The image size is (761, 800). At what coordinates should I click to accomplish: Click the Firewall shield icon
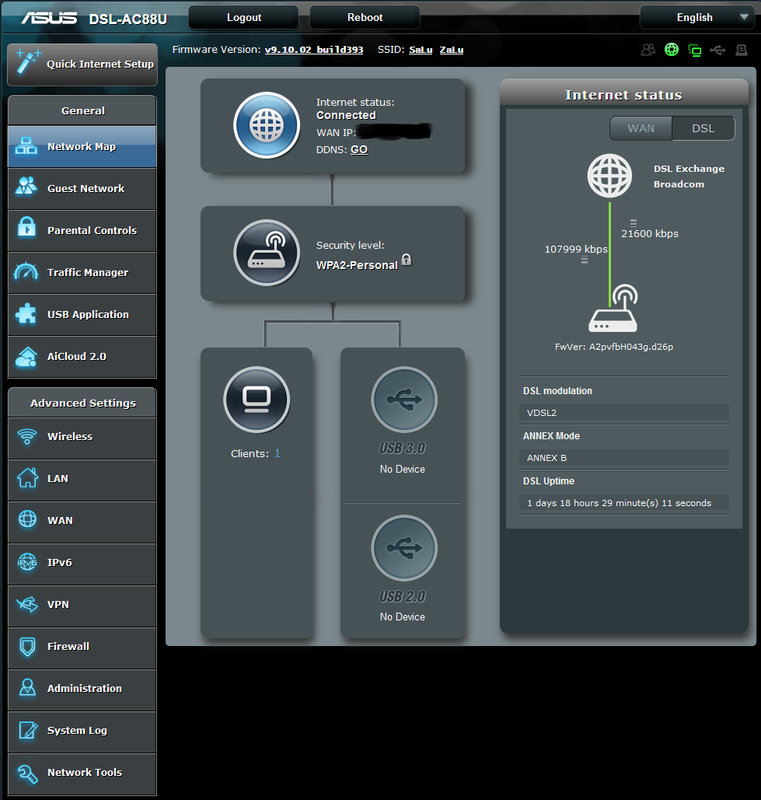28,647
